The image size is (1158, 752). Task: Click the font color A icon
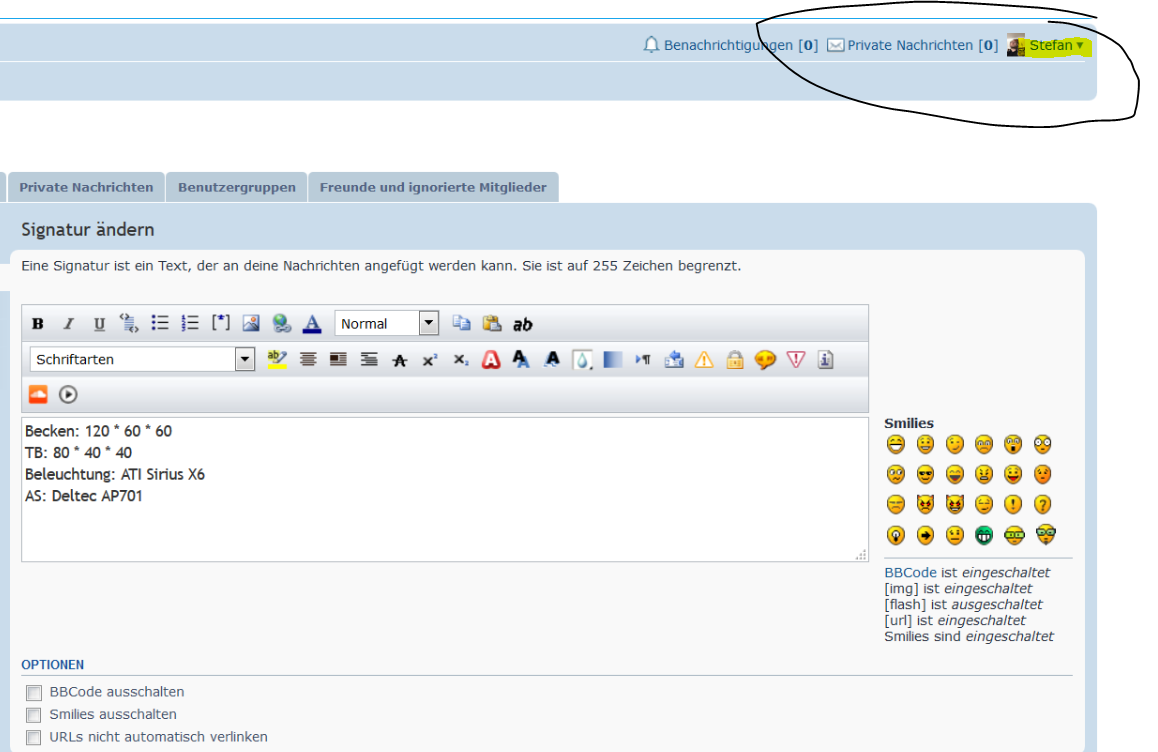click(312, 323)
